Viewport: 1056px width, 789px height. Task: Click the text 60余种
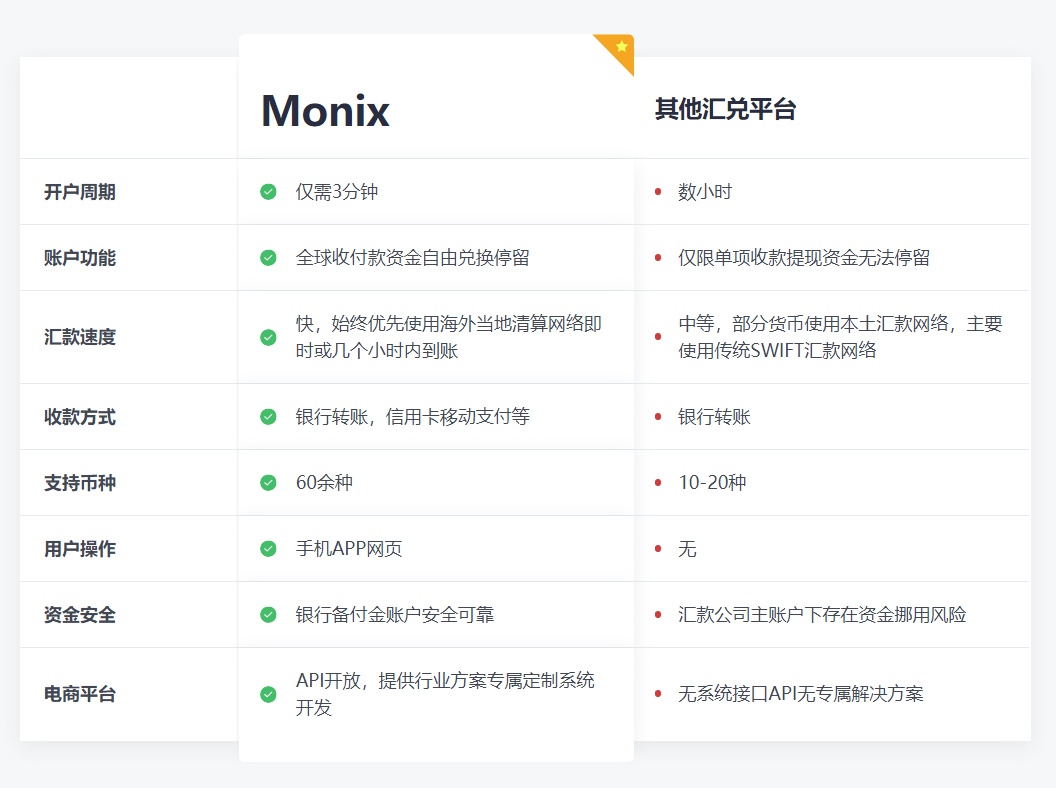coord(325,483)
